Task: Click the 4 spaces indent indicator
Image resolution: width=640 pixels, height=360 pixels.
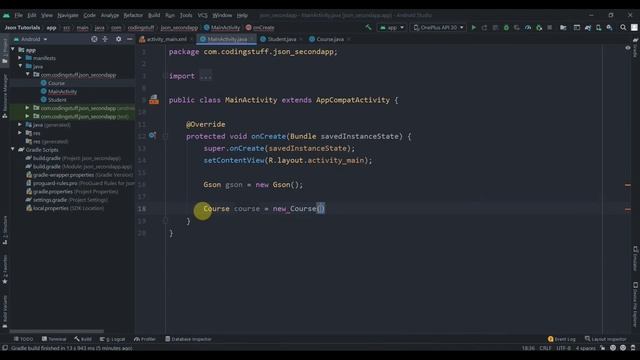Action: click(x=585, y=348)
